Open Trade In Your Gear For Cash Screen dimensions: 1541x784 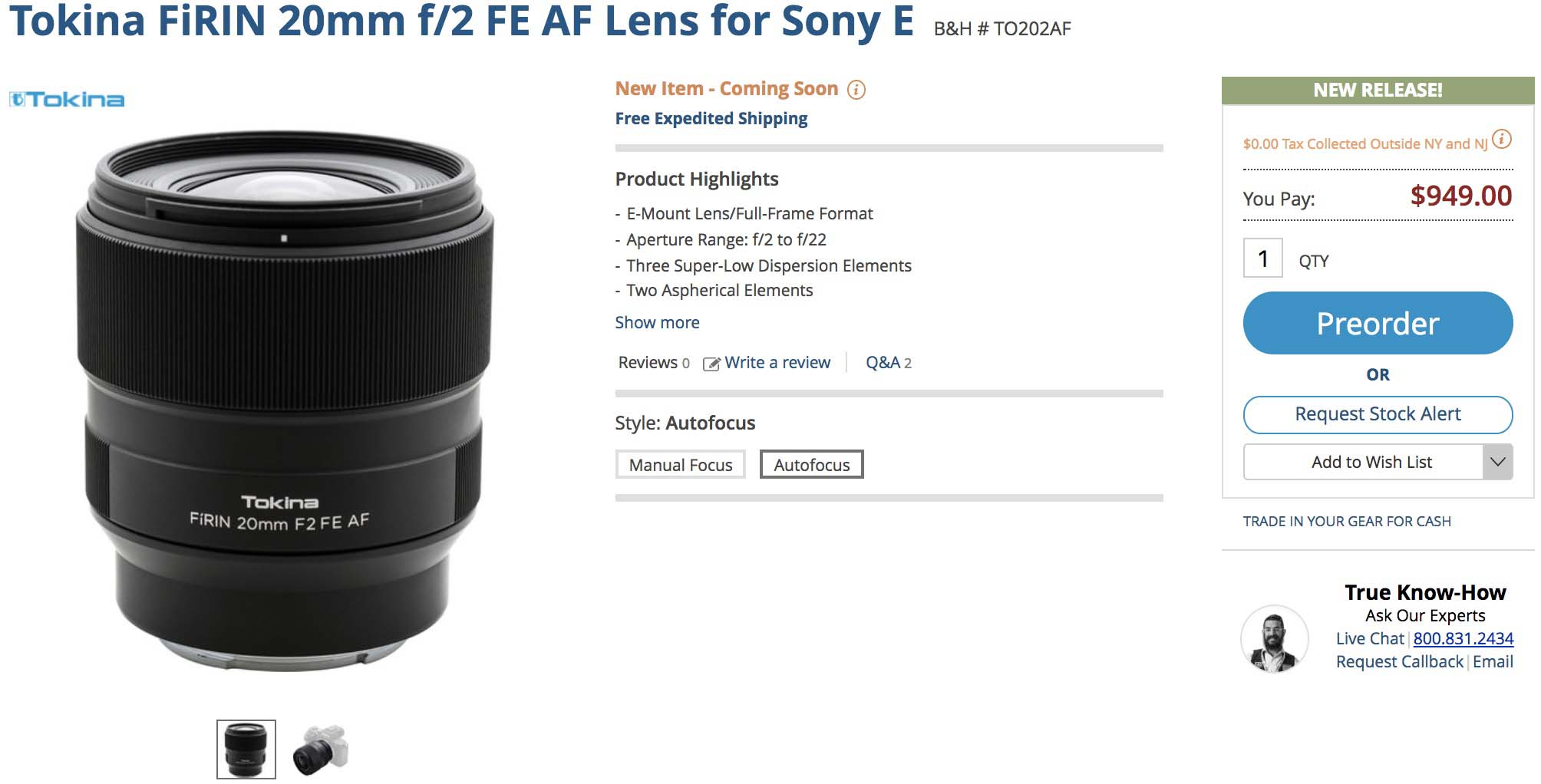tap(1347, 522)
